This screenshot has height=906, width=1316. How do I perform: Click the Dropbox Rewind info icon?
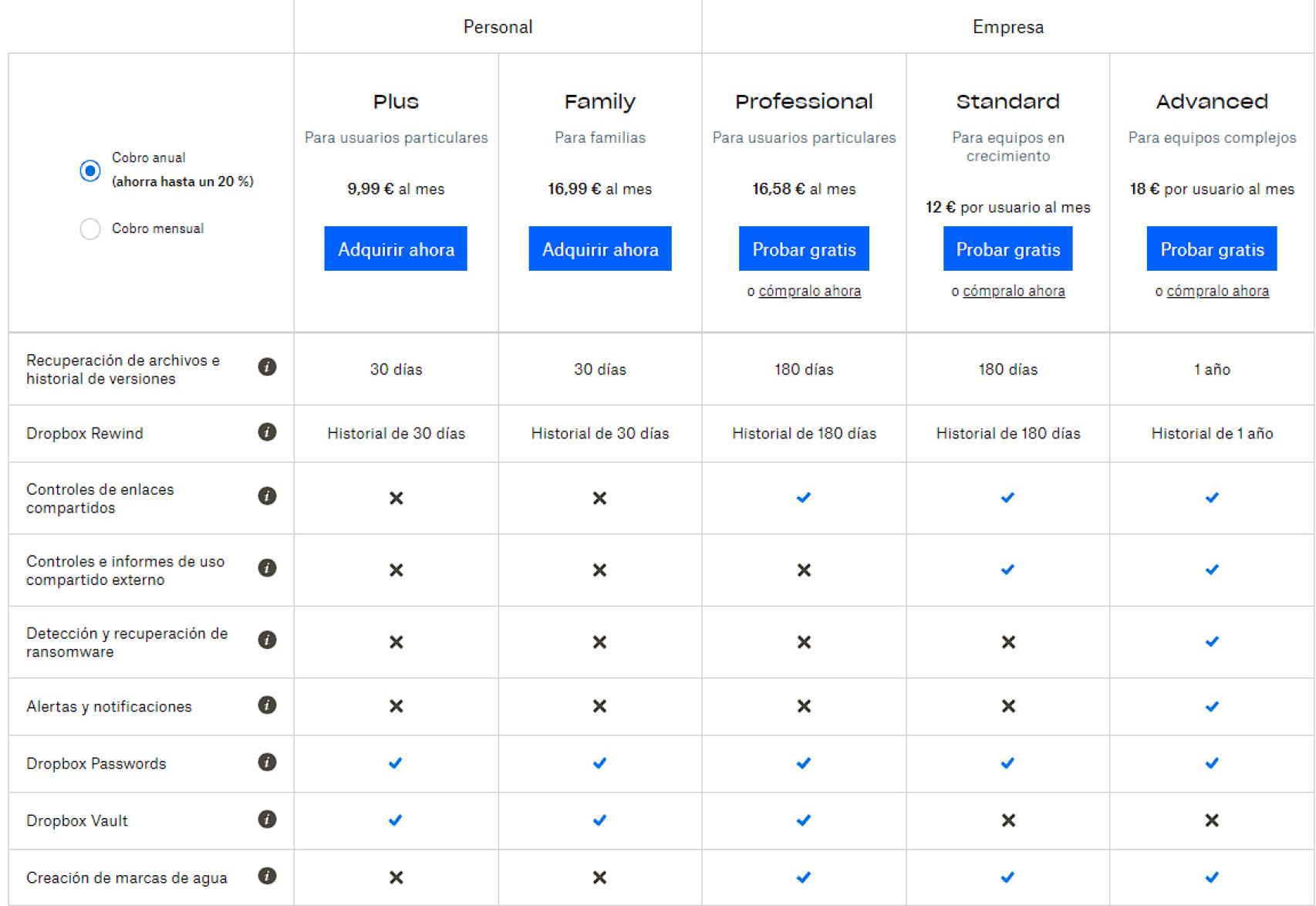point(267,433)
